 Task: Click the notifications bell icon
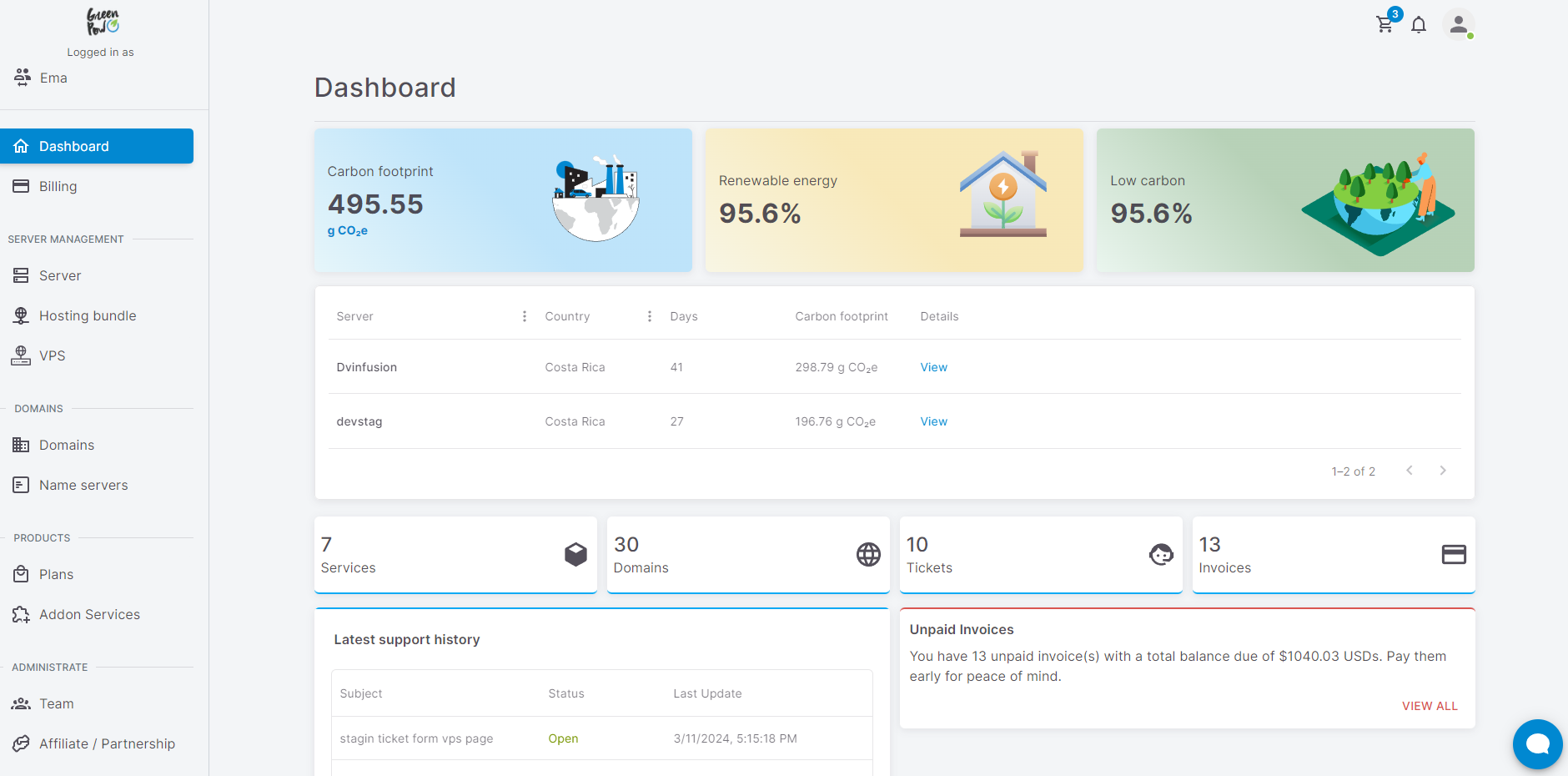[1419, 25]
